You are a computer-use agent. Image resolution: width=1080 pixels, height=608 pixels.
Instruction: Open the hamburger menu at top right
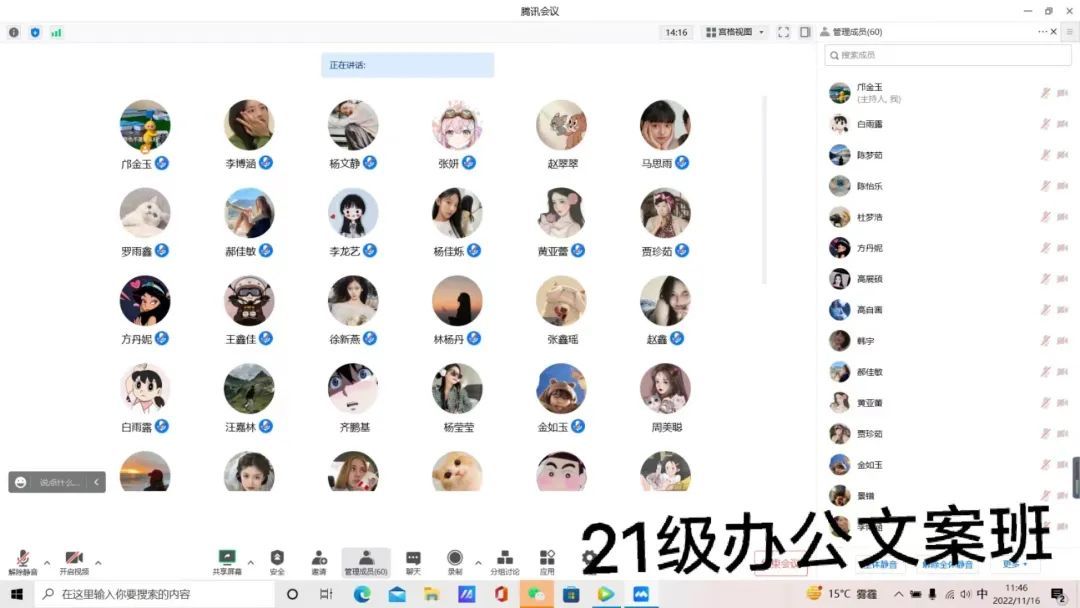point(1070,32)
